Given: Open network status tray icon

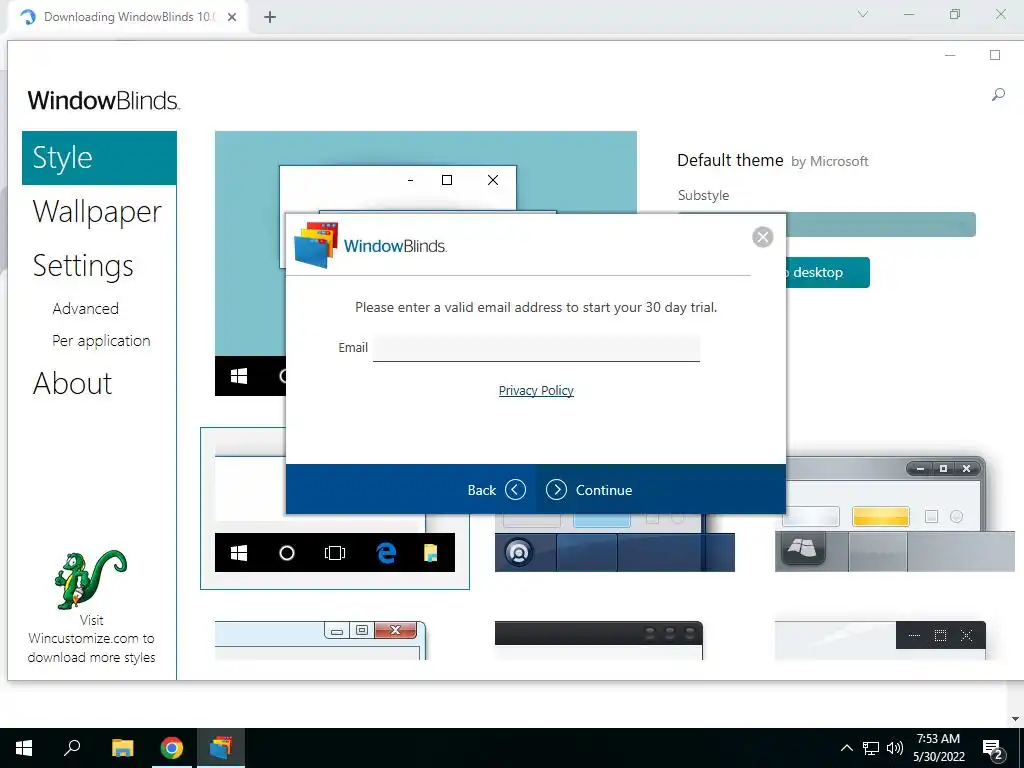Looking at the screenshot, I should 871,748.
